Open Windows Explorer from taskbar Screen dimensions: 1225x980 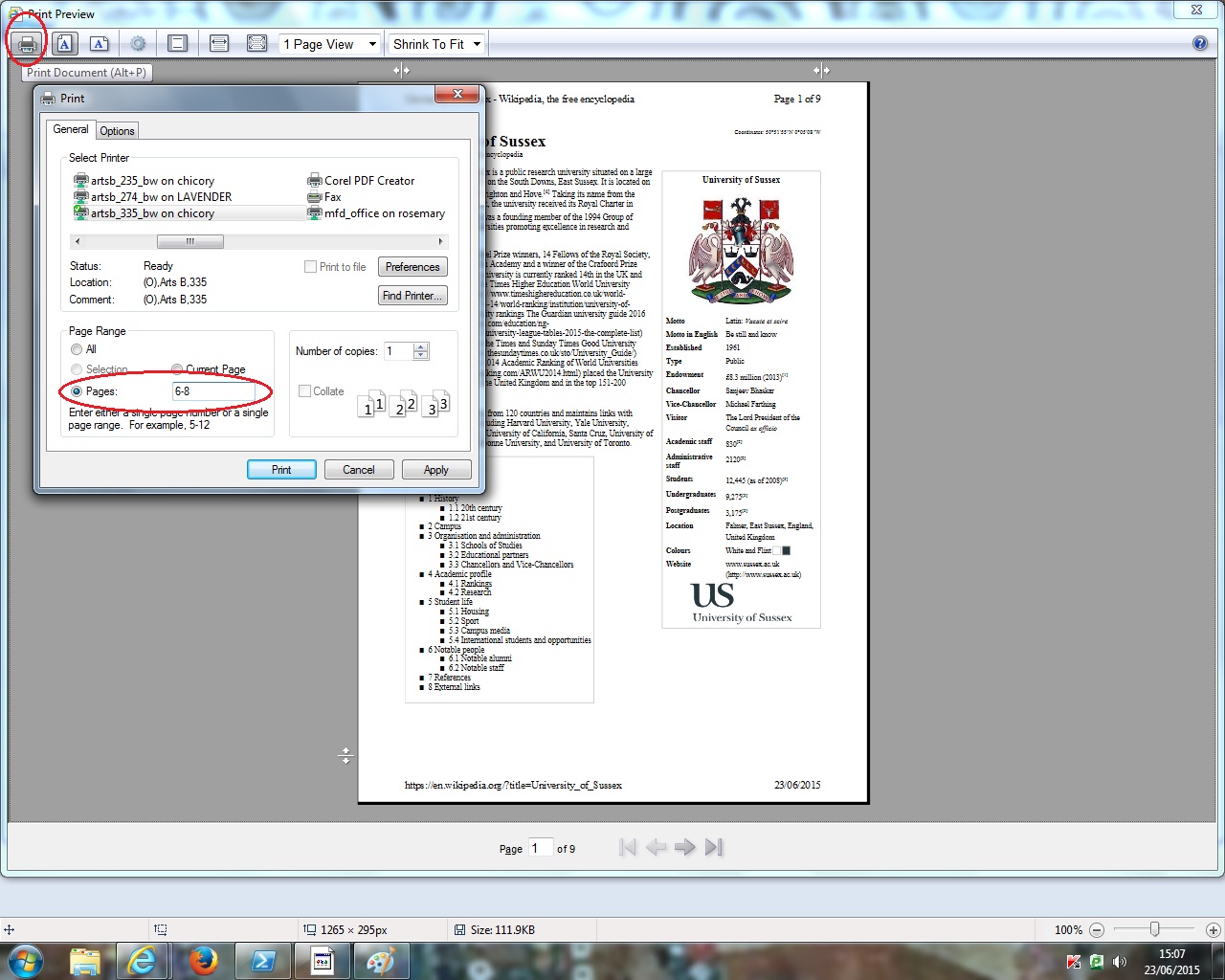click(85, 961)
